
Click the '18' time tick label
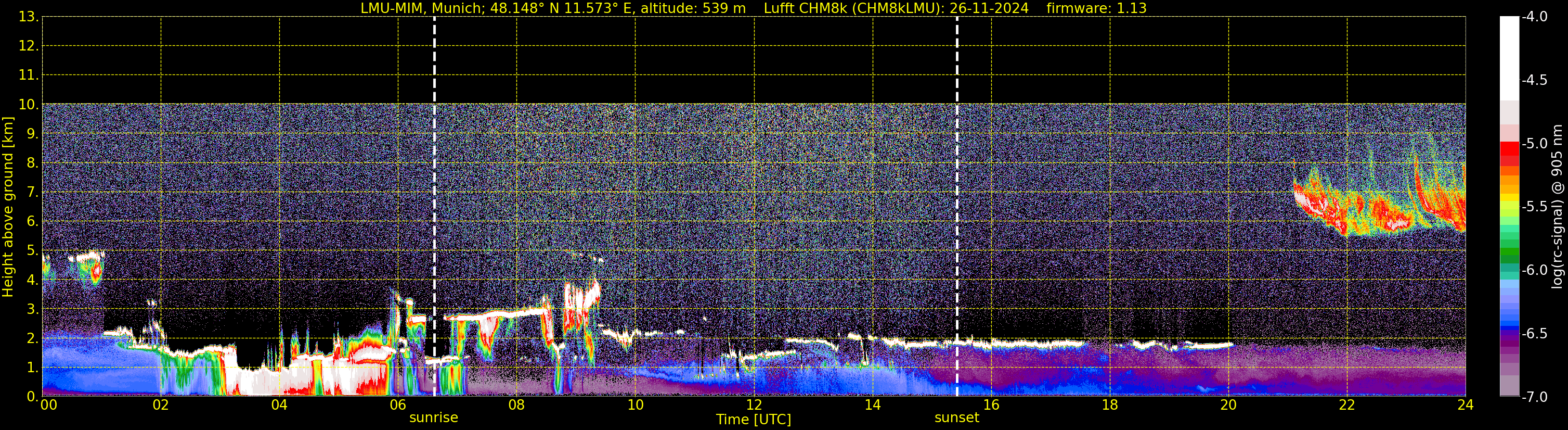[1110, 404]
